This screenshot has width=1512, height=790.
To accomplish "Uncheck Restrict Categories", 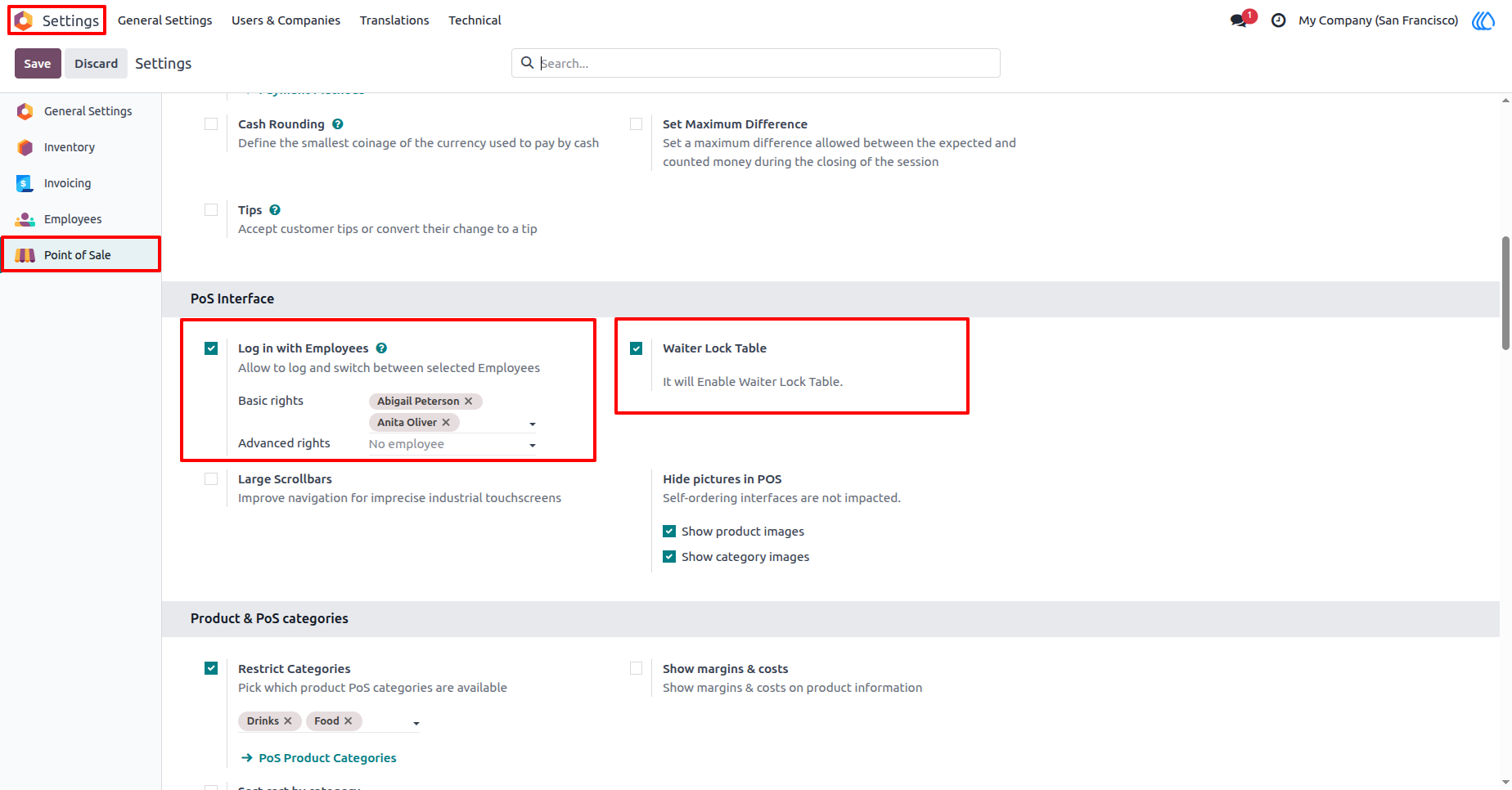I will 211,668.
